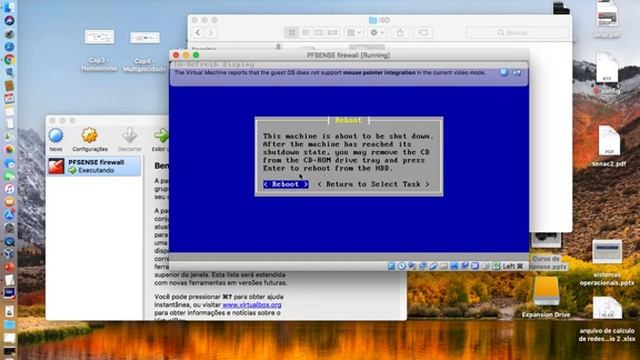The width and height of the screenshot is (640, 360).
Task: Open Safari compass icon in Dock
Action: click(9, 47)
